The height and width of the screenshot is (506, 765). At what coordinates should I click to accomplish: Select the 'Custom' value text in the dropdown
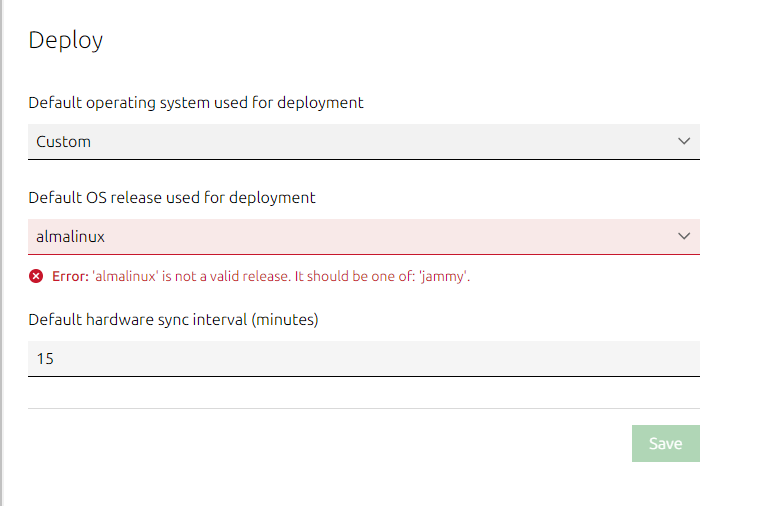(63, 142)
